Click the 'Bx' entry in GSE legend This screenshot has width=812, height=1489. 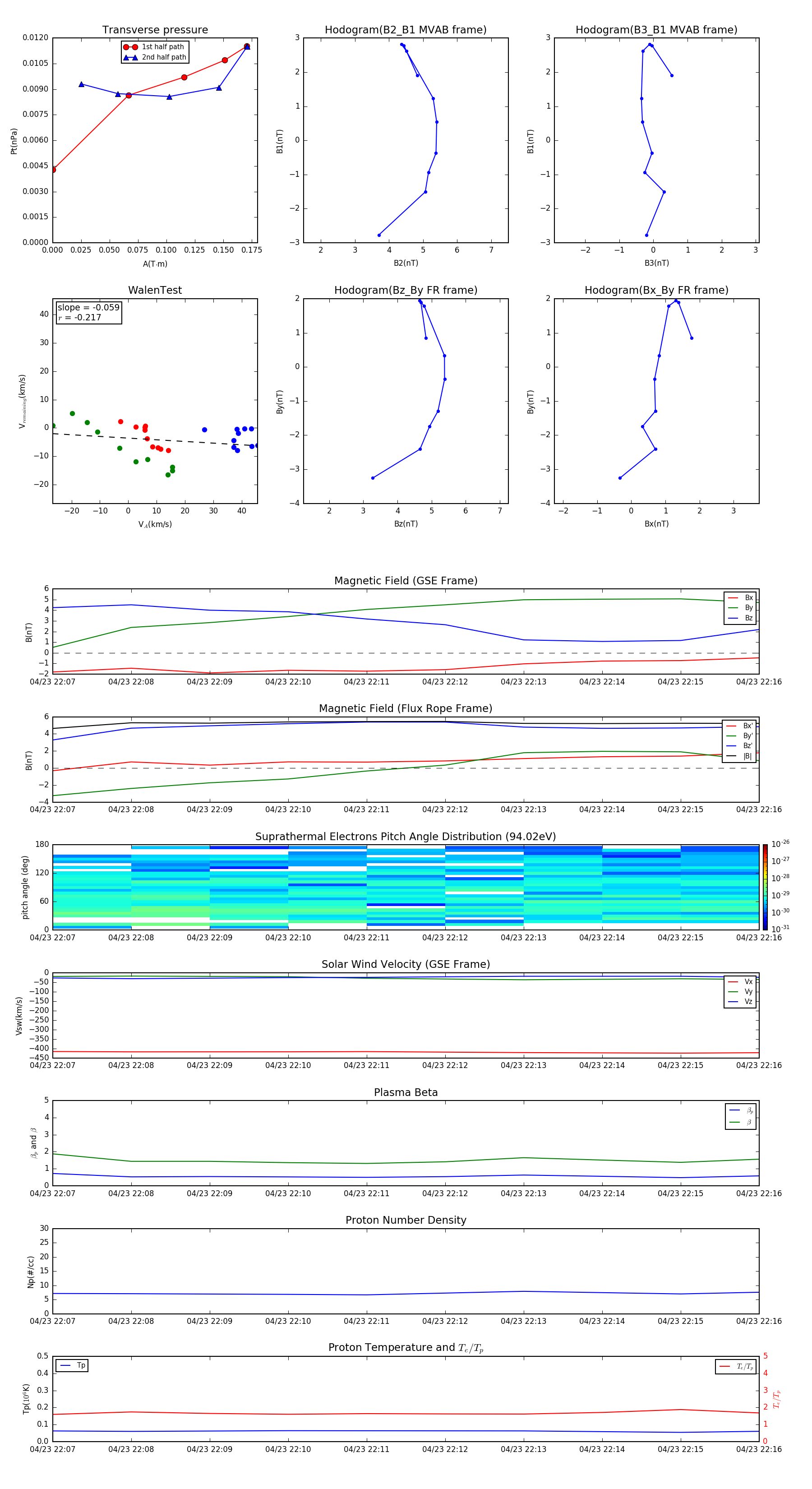[740, 598]
